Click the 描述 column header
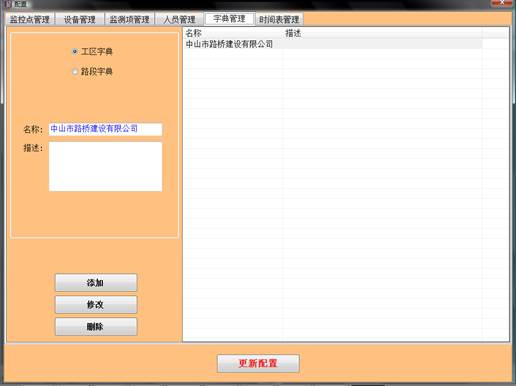Screen dimensions: 516x386 pyautogui.click(x=383, y=33)
